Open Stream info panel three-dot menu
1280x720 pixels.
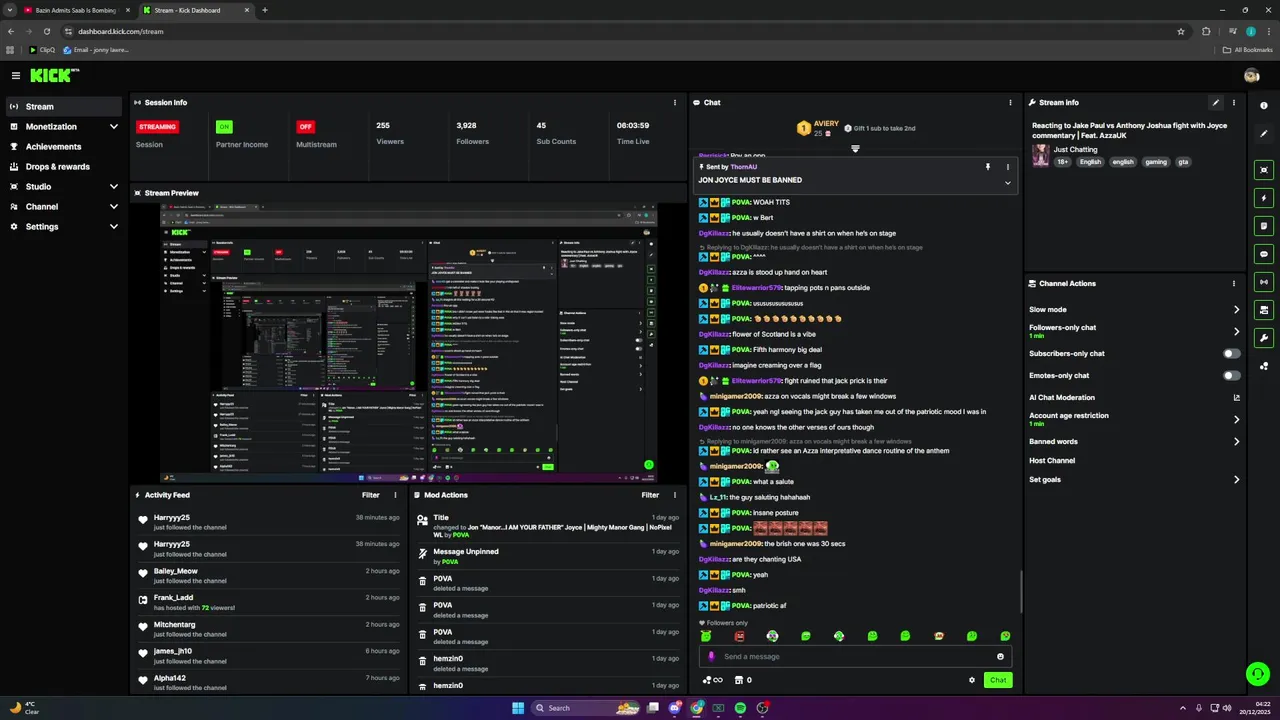(1234, 102)
